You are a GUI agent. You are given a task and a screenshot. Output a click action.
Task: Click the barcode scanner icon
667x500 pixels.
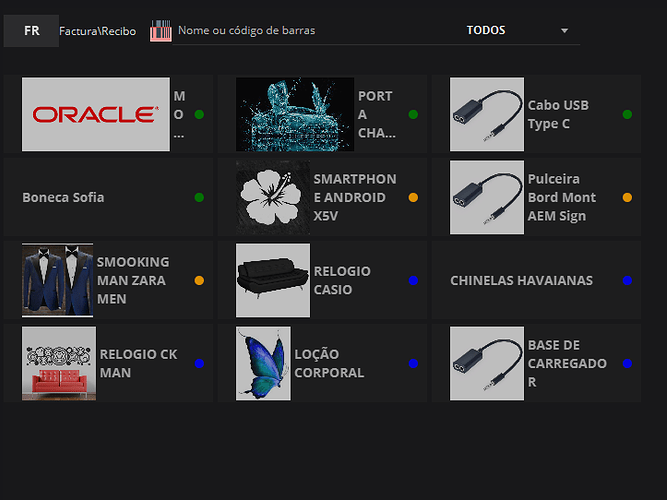(x=161, y=31)
